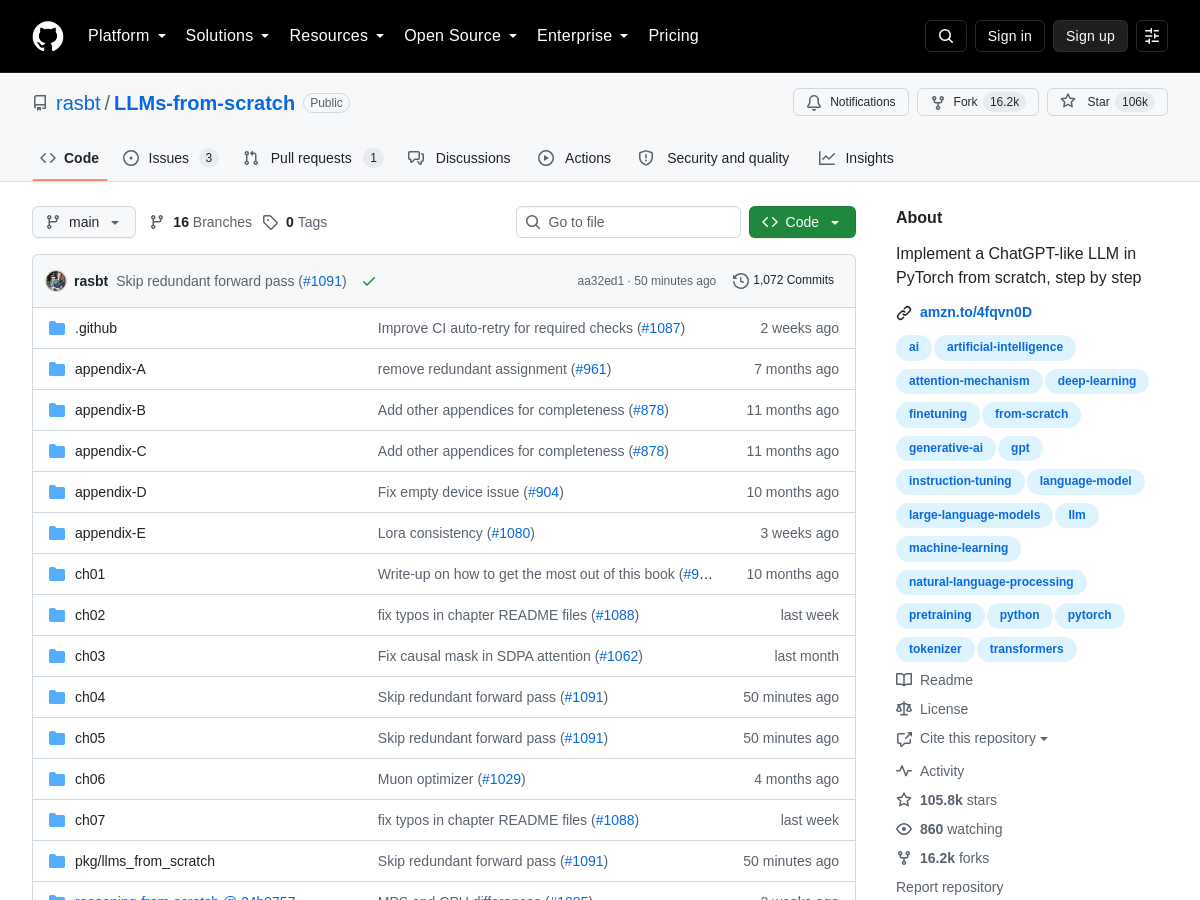This screenshot has height=900, width=1200.
Task: Open the Pricing link
Action: pos(674,36)
